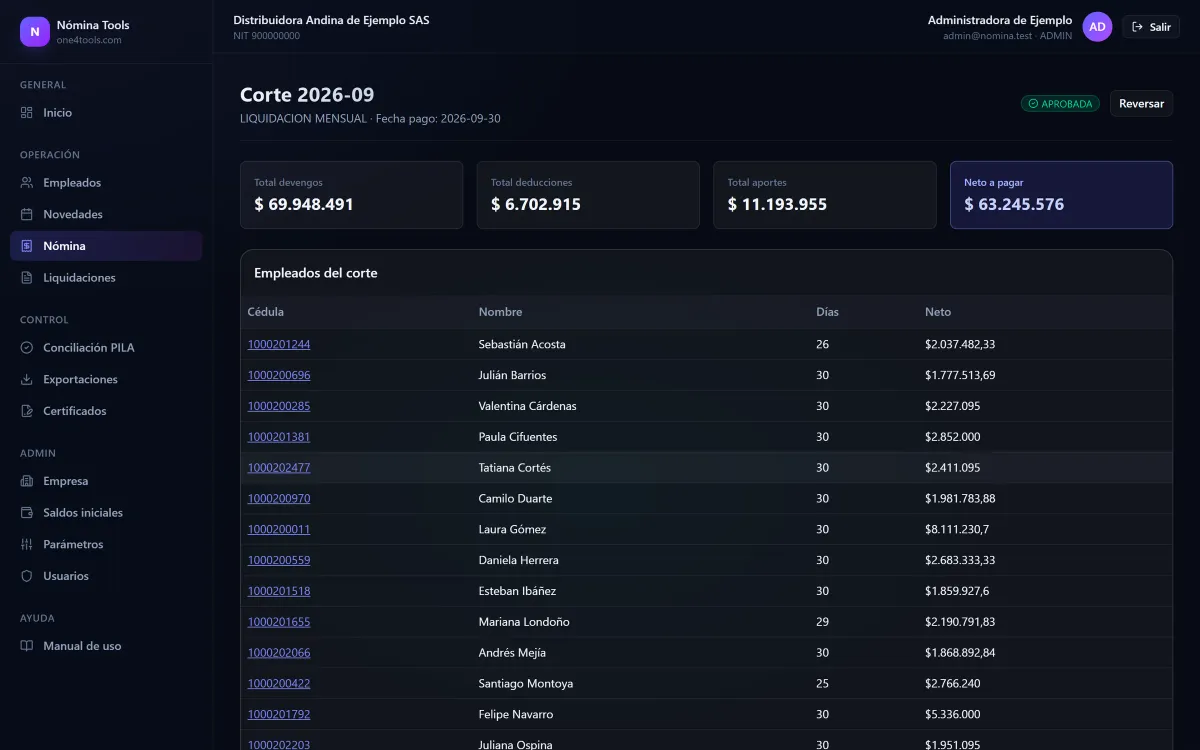Open cédula link 1000200011
Screen dimensions: 1200x750
pyautogui.click(x=279, y=530)
